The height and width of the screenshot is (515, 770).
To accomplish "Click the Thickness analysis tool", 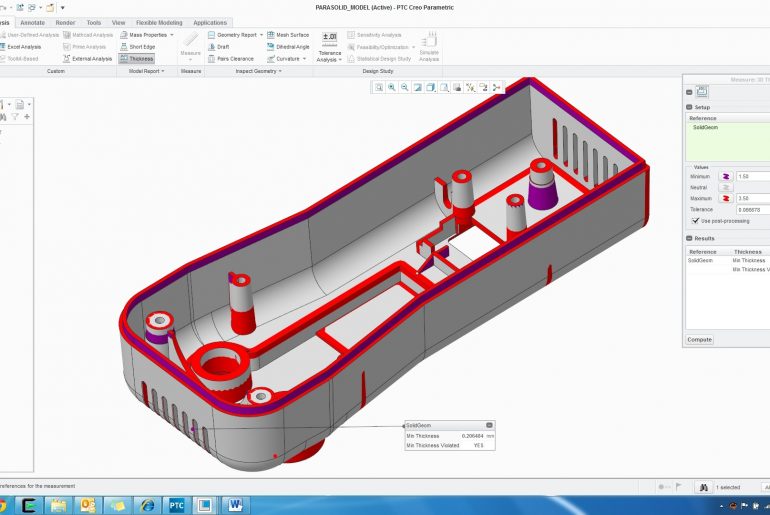I will [x=137, y=58].
